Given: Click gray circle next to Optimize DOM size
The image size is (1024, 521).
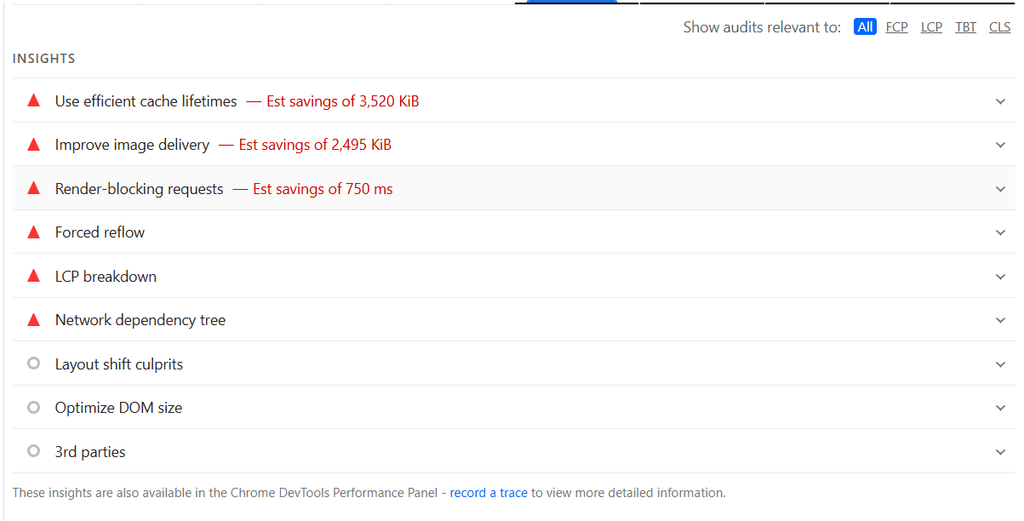Looking at the screenshot, I should pos(34,407).
